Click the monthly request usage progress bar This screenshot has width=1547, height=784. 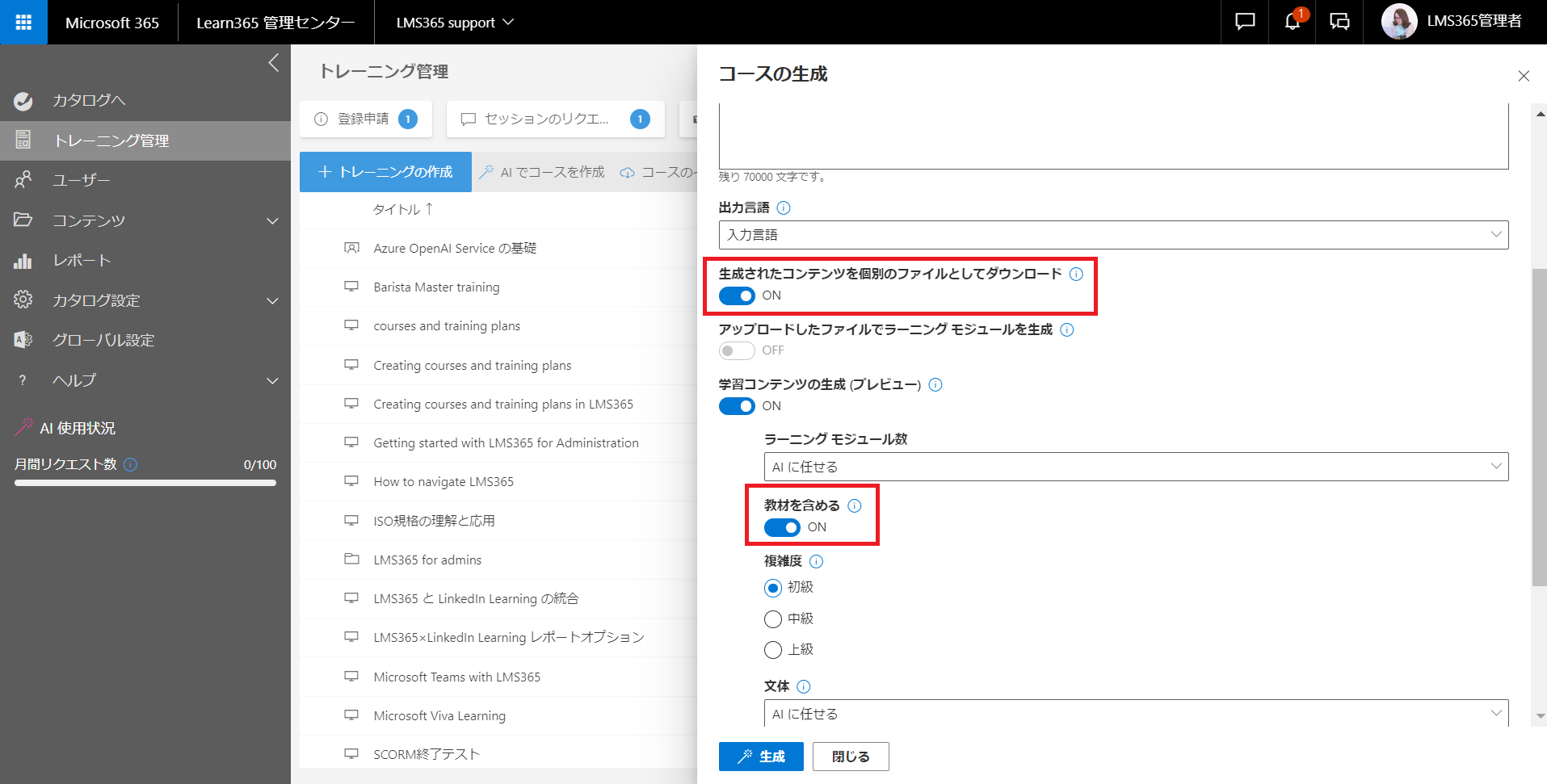[x=145, y=483]
